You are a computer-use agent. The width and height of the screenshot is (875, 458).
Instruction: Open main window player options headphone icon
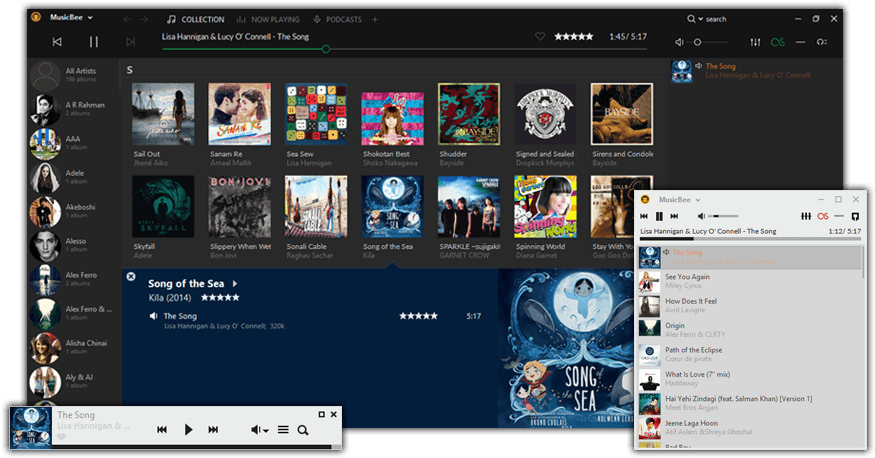[x=821, y=42]
